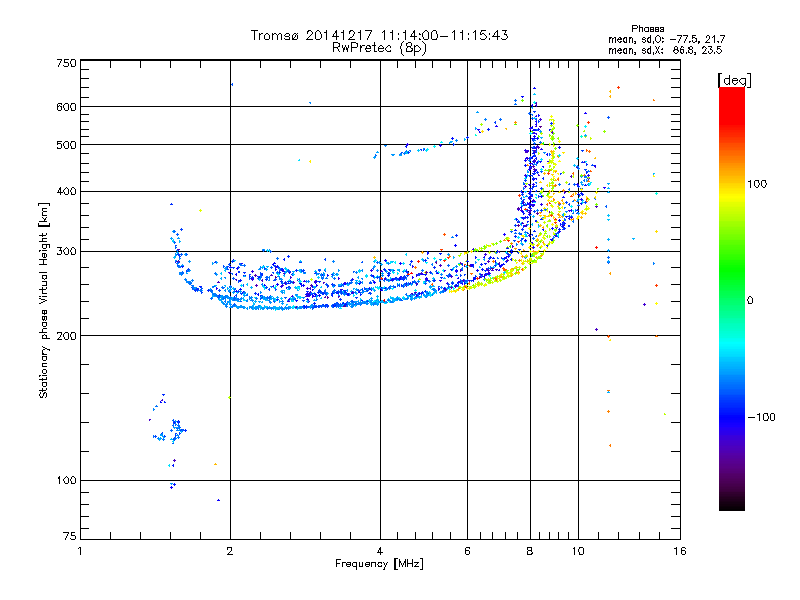Click the 'Stationary phase Virtual Height [km]' axis label
Screen dimensions: 800x600
(43, 300)
